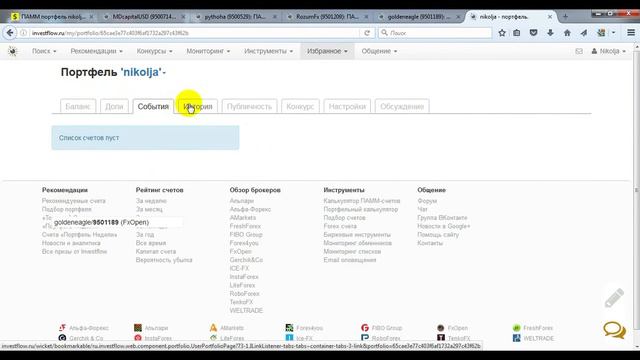Switch to pythoha browser tab

pyautogui.click(x=236, y=17)
